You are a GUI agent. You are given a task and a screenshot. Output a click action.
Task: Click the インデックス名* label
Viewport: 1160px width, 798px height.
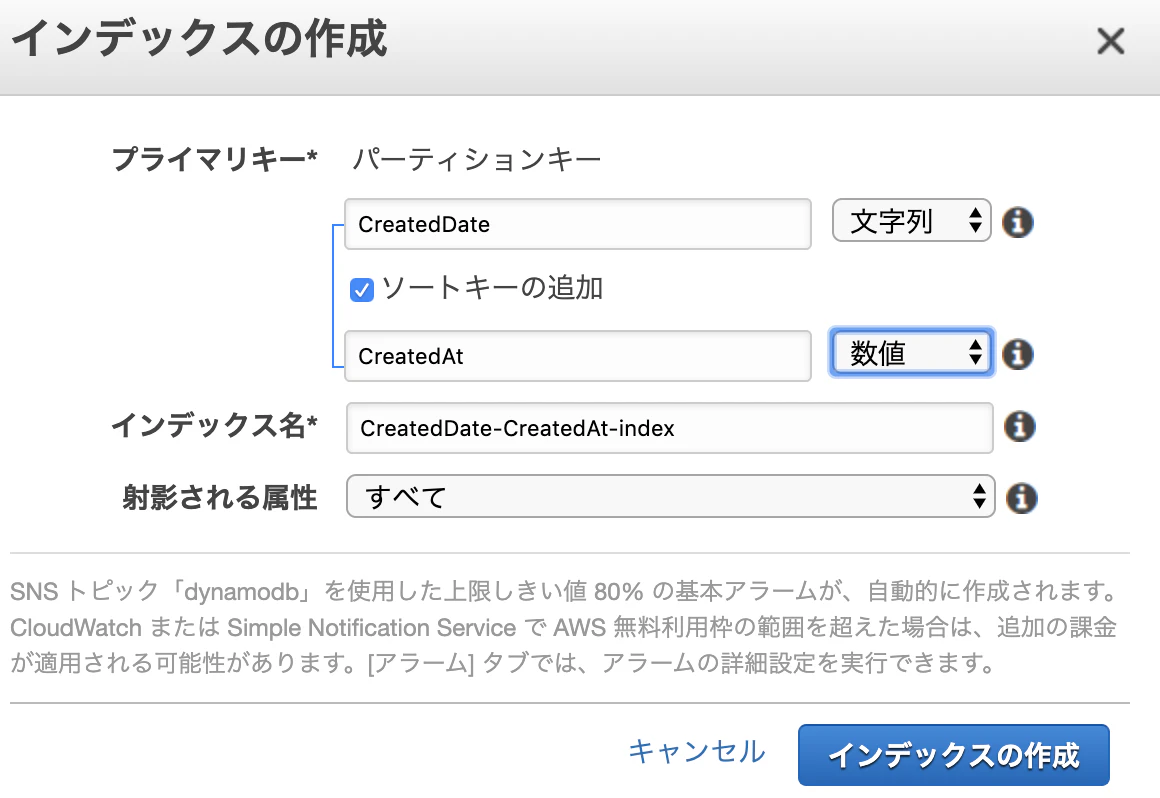tap(215, 425)
